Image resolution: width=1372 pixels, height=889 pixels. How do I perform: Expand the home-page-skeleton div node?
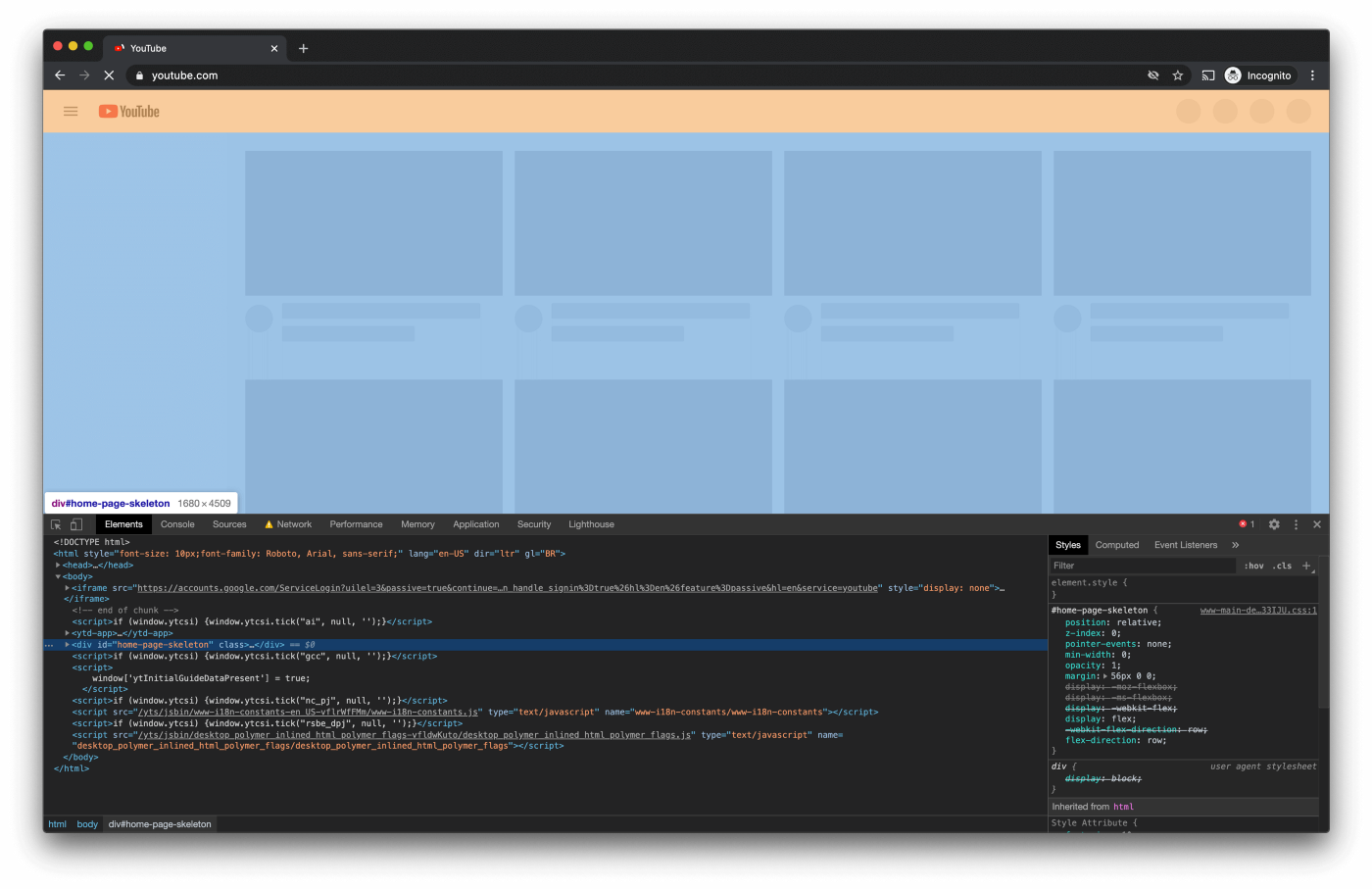(67, 645)
